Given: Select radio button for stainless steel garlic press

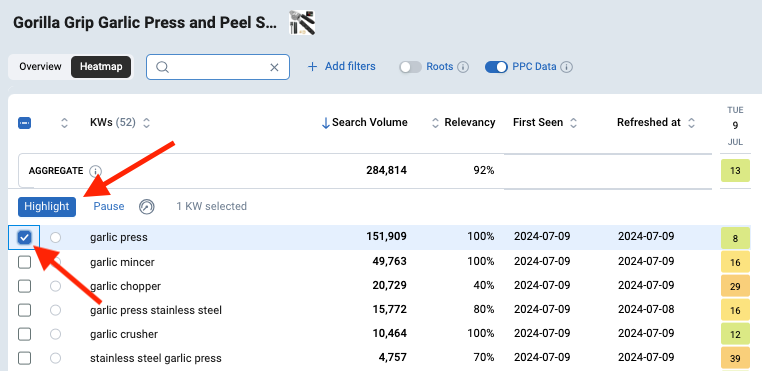Looking at the screenshot, I should [x=55, y=358].
